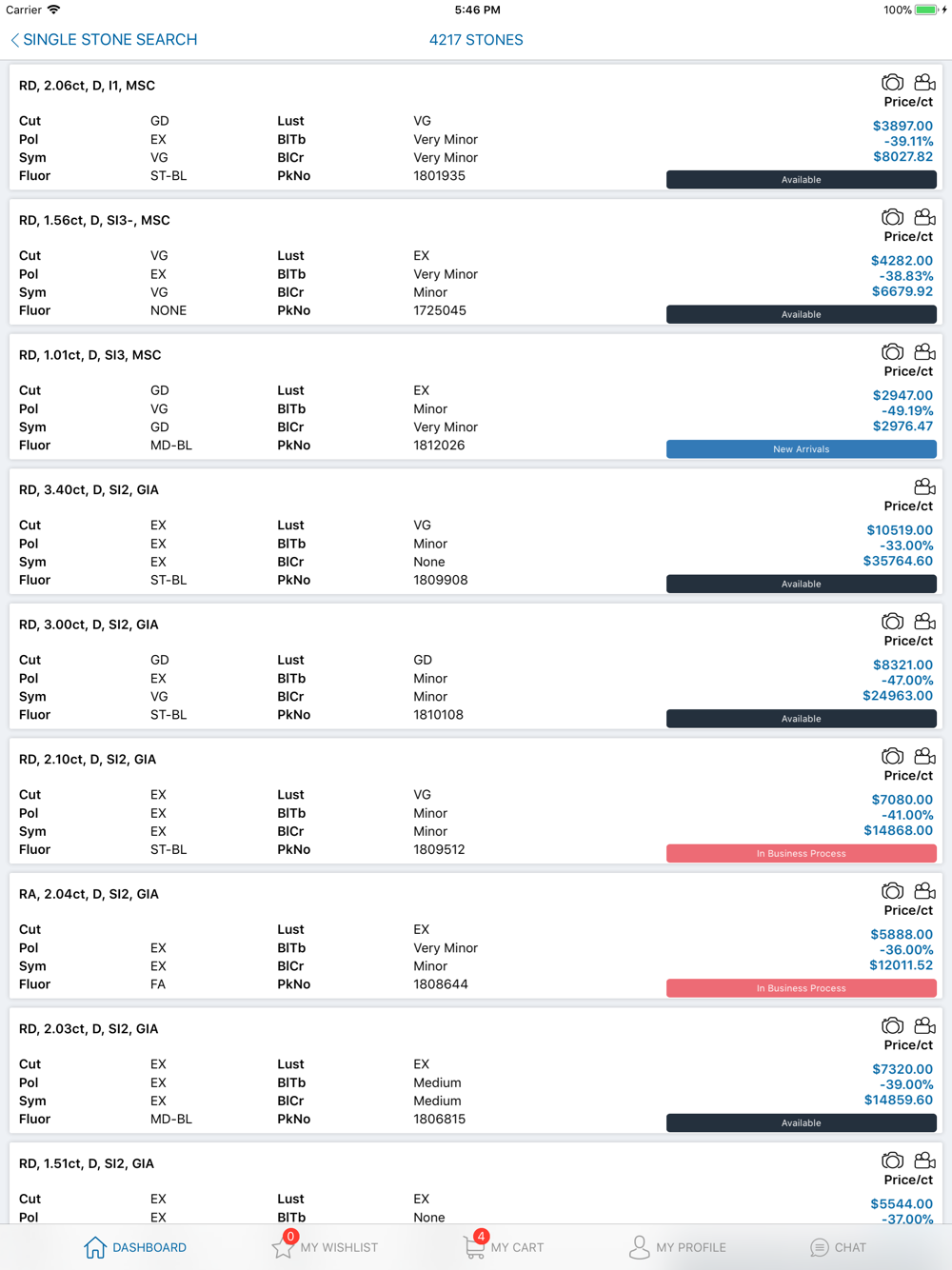The height and width of the screenshot is (1270, 952).
Task: Open the Chat tab
Action: click(838, 1247)
